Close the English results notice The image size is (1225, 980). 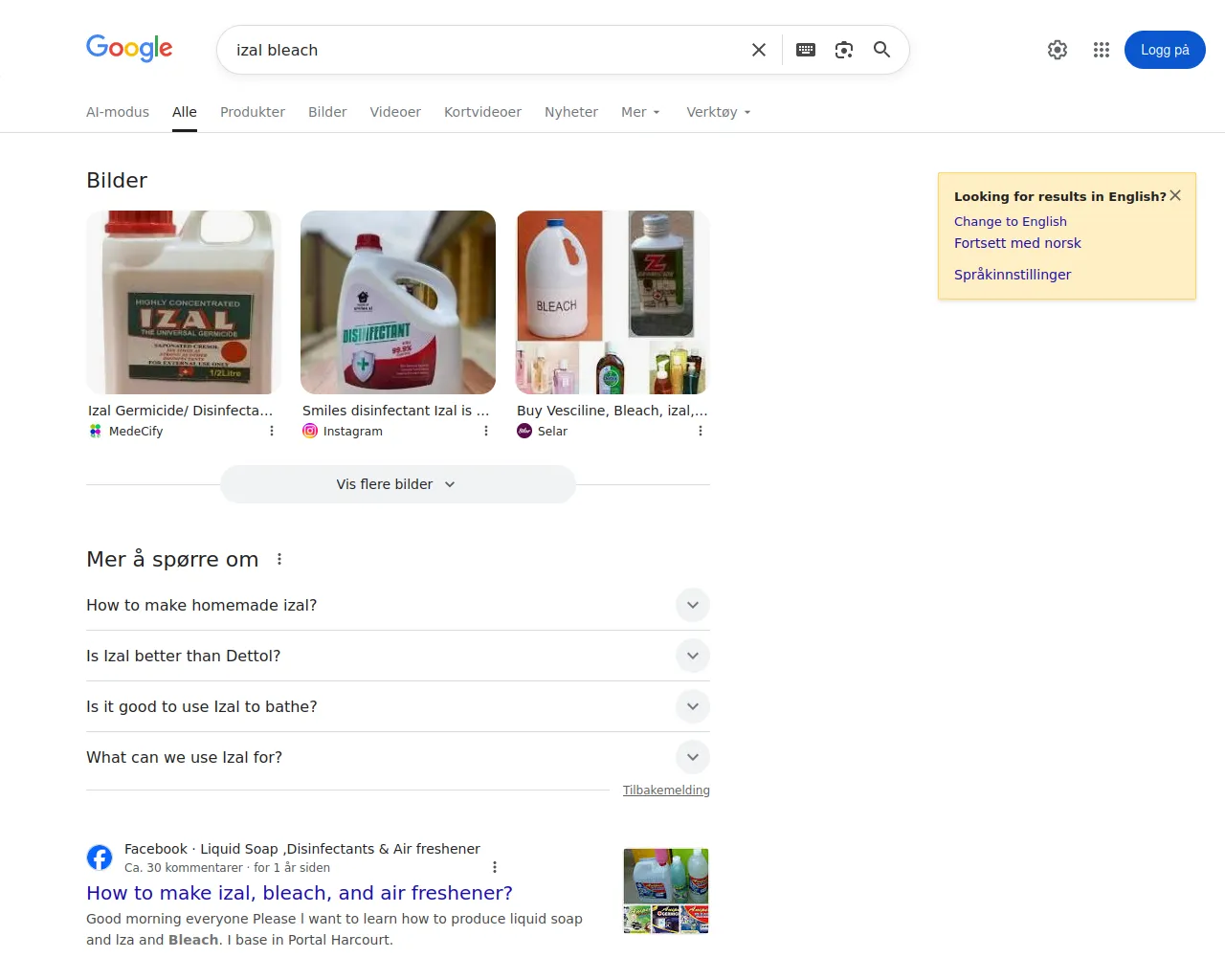point(1175,195)
